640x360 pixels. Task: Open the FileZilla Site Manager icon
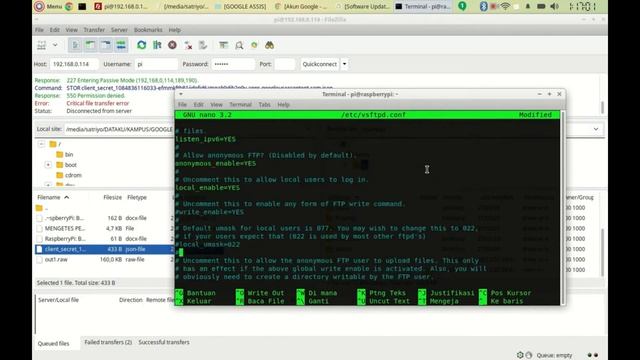click(42, 45)
